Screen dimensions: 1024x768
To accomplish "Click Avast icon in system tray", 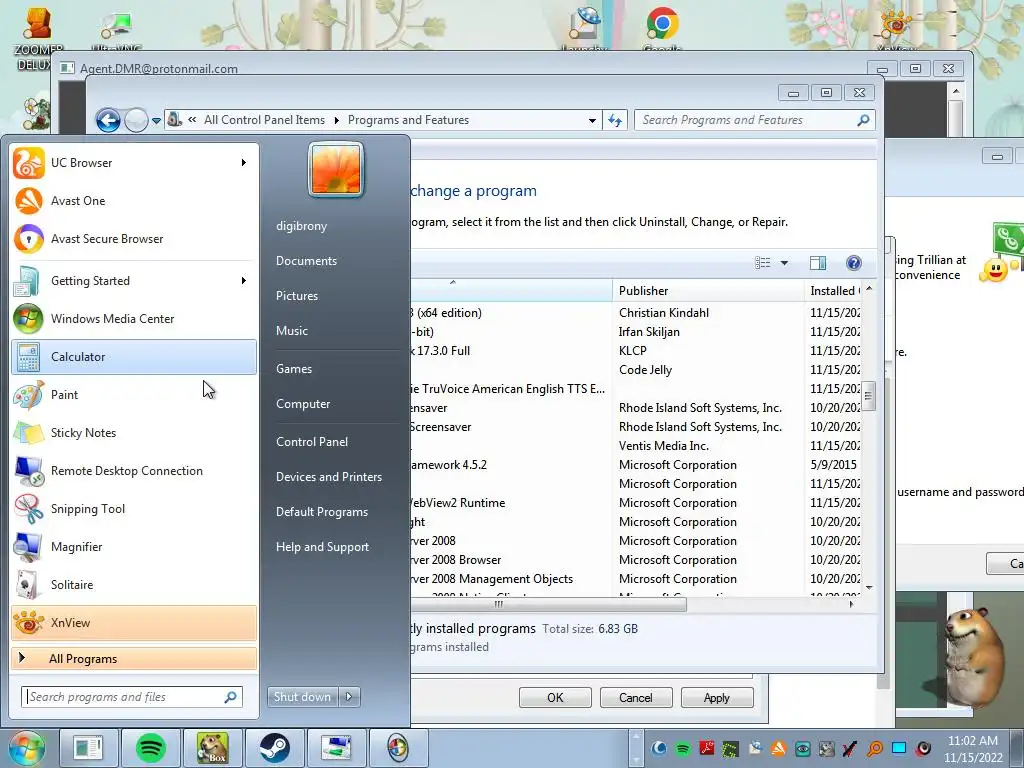I will [778, 748].
